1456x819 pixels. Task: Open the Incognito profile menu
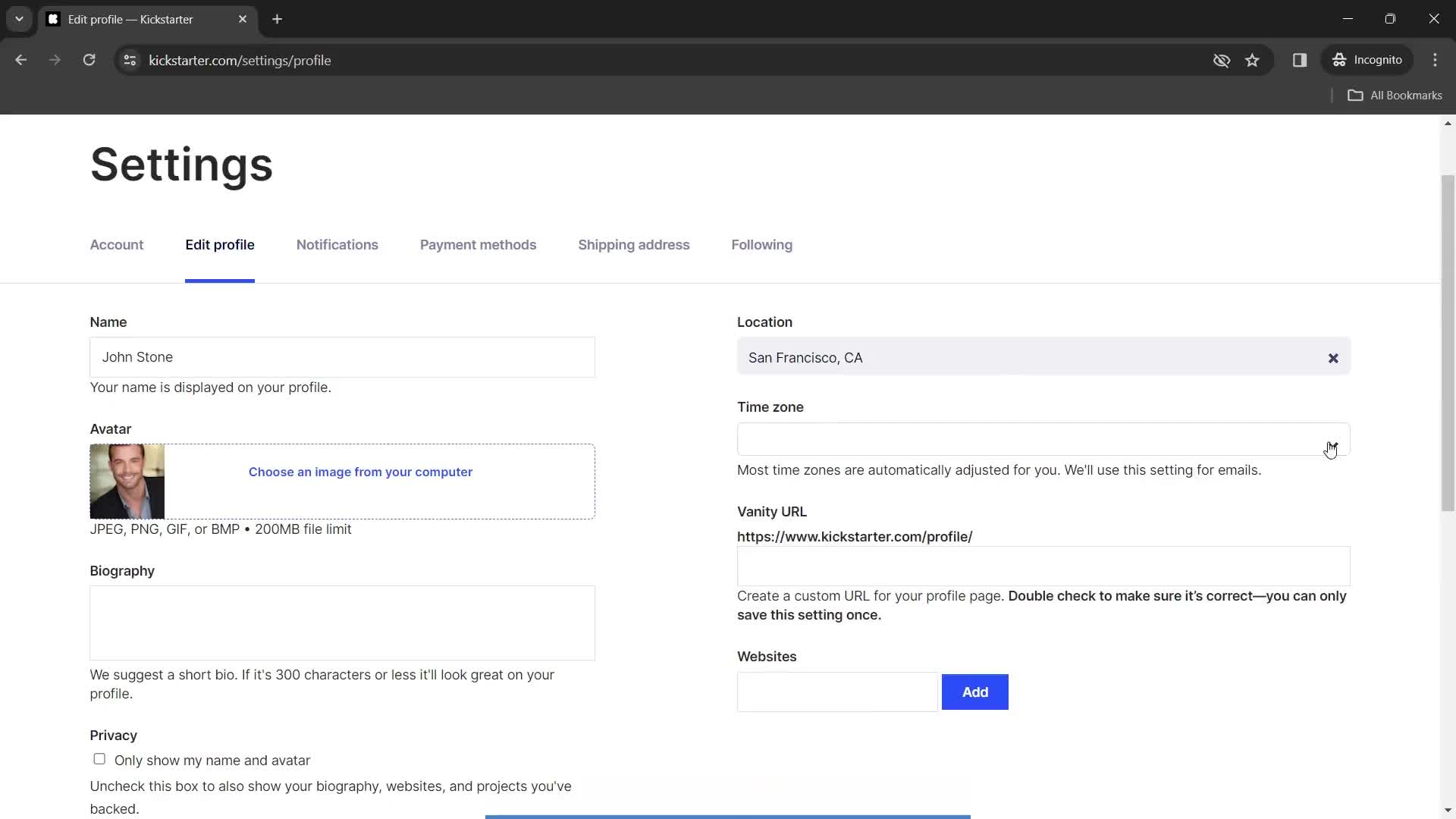tap(1367, 60)
